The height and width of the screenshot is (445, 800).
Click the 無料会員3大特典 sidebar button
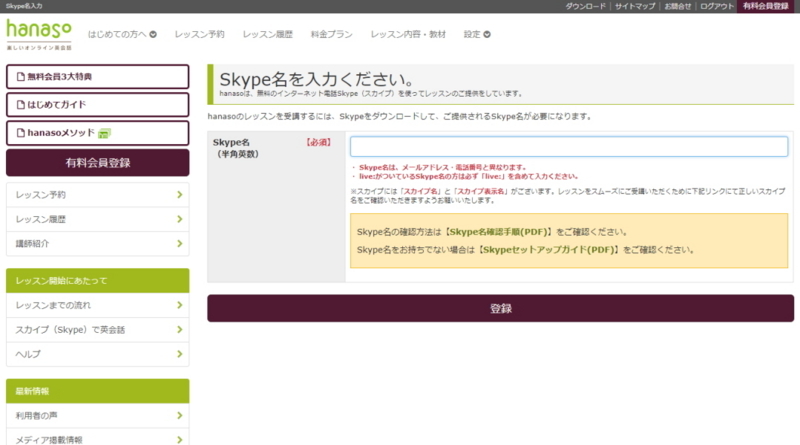coord(97,77)
